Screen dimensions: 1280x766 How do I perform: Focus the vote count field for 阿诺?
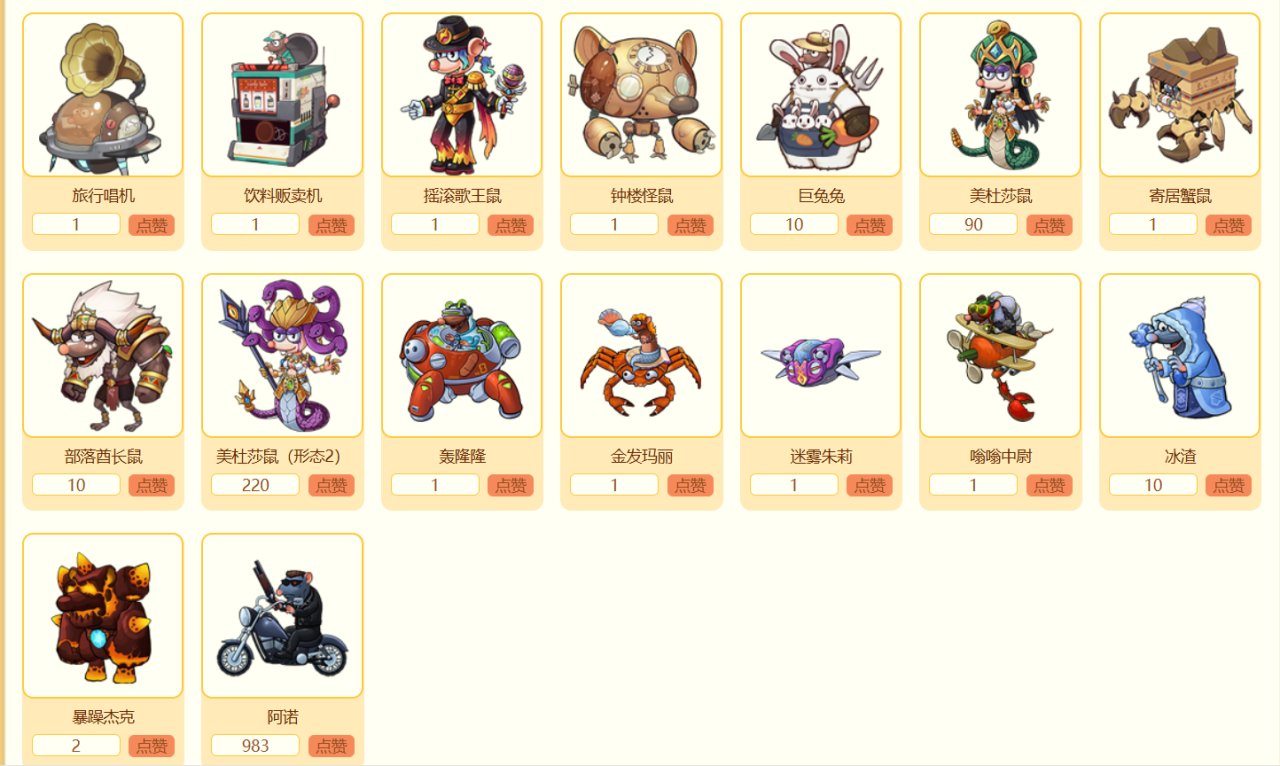pyautogui.click(x=255, y=746)
